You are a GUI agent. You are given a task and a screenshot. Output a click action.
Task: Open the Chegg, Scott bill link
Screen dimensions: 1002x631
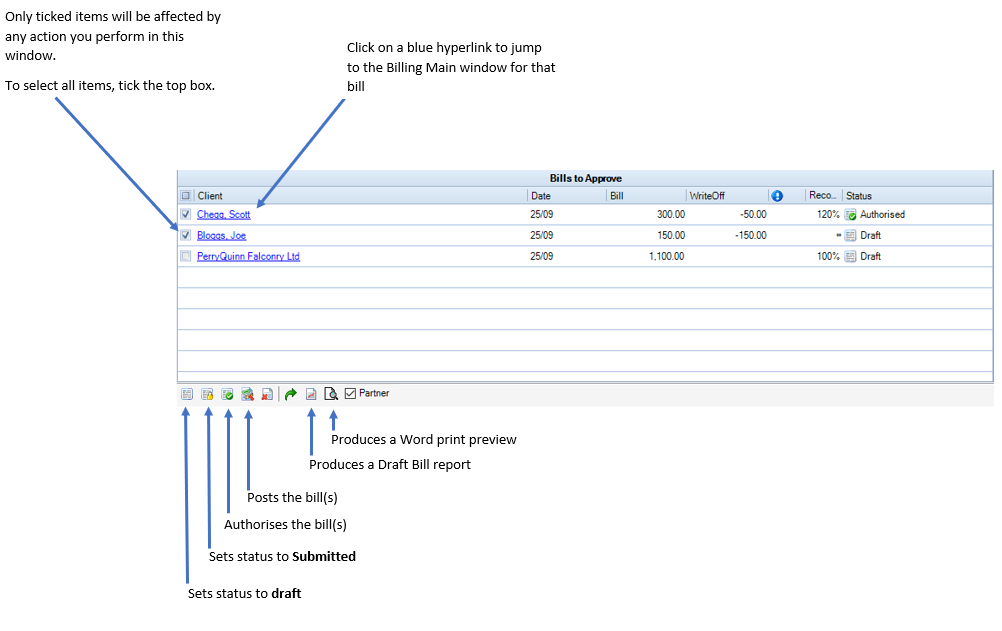pos(224,215)
